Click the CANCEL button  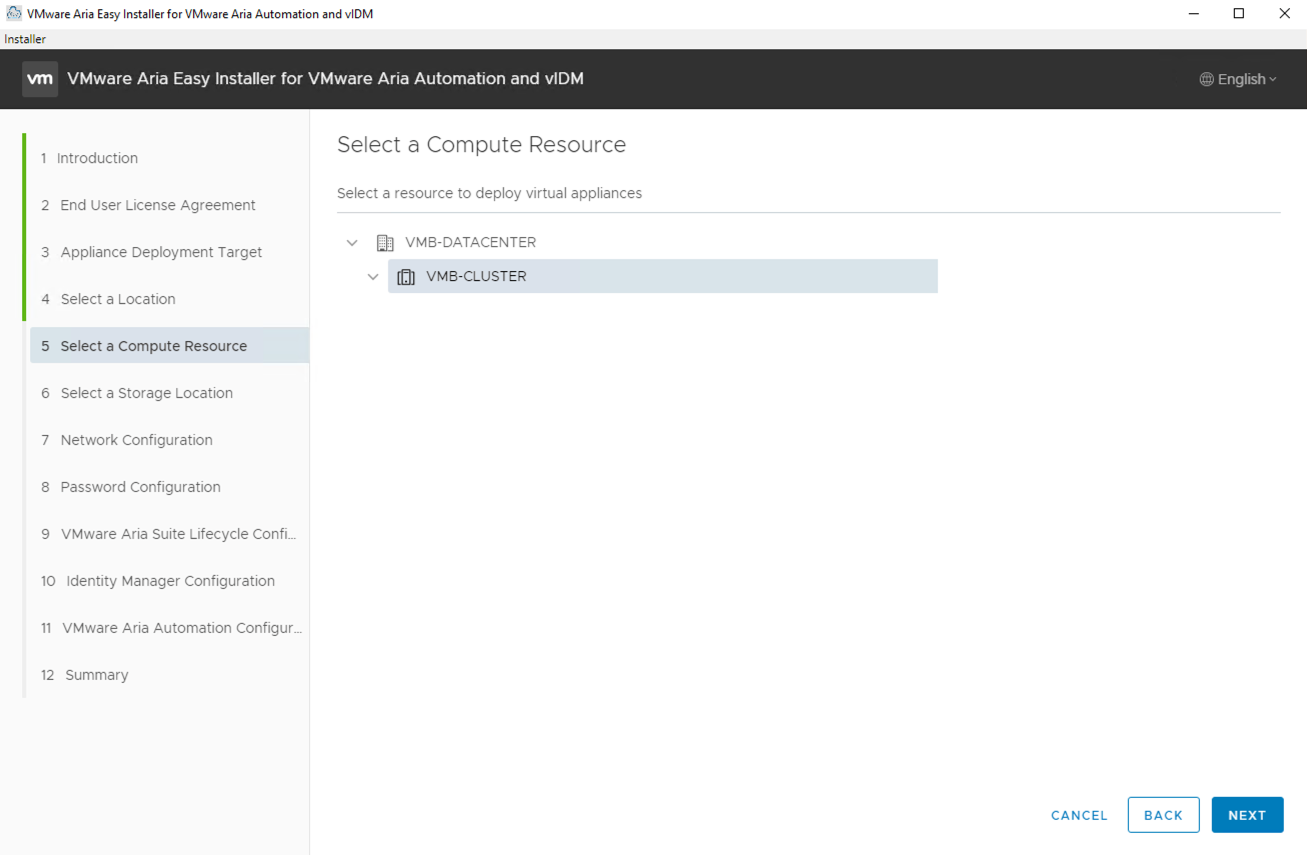coord(1079,815)
